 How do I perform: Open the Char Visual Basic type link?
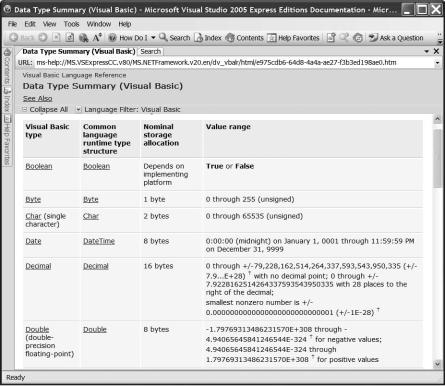coord(33,216)
